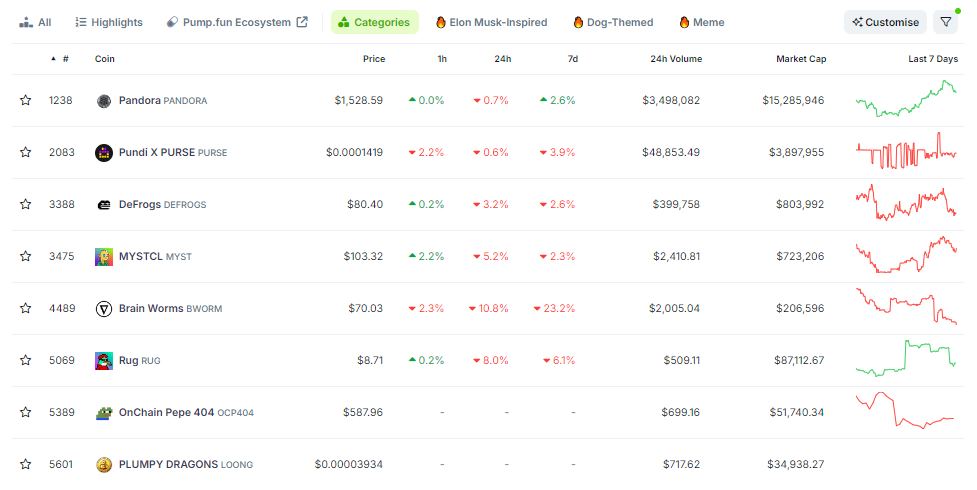Switch to the Highlights tab
The width and height of the screenshot is (977, 490).
point(109,22)
